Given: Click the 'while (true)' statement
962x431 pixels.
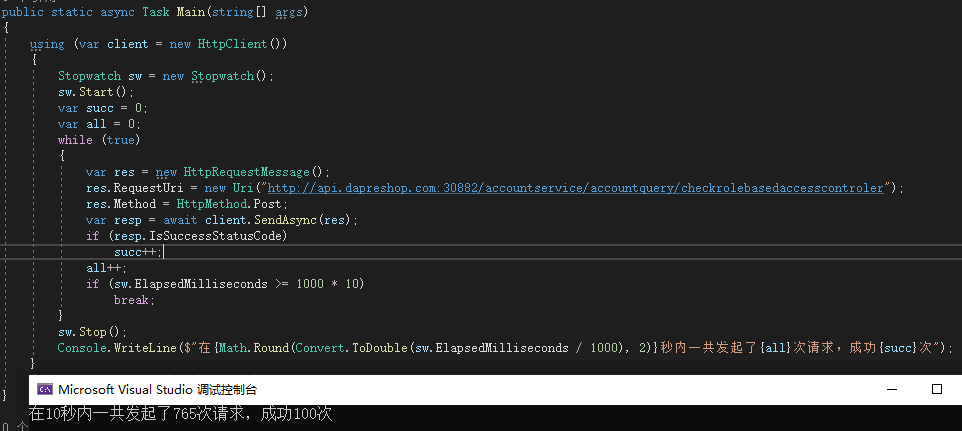Looking at the screenshot, I should click(99, 140).
